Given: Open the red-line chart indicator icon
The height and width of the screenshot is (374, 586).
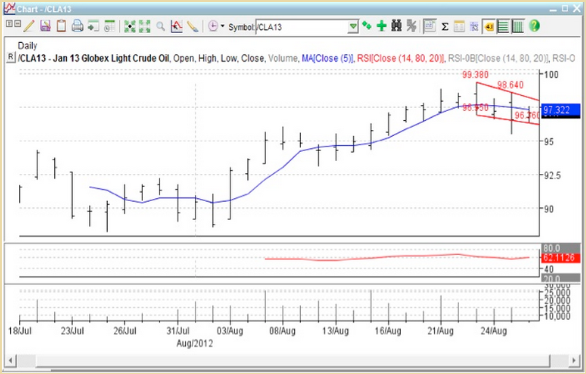Looking at the screenshot, I should click(x=176, y=26).
